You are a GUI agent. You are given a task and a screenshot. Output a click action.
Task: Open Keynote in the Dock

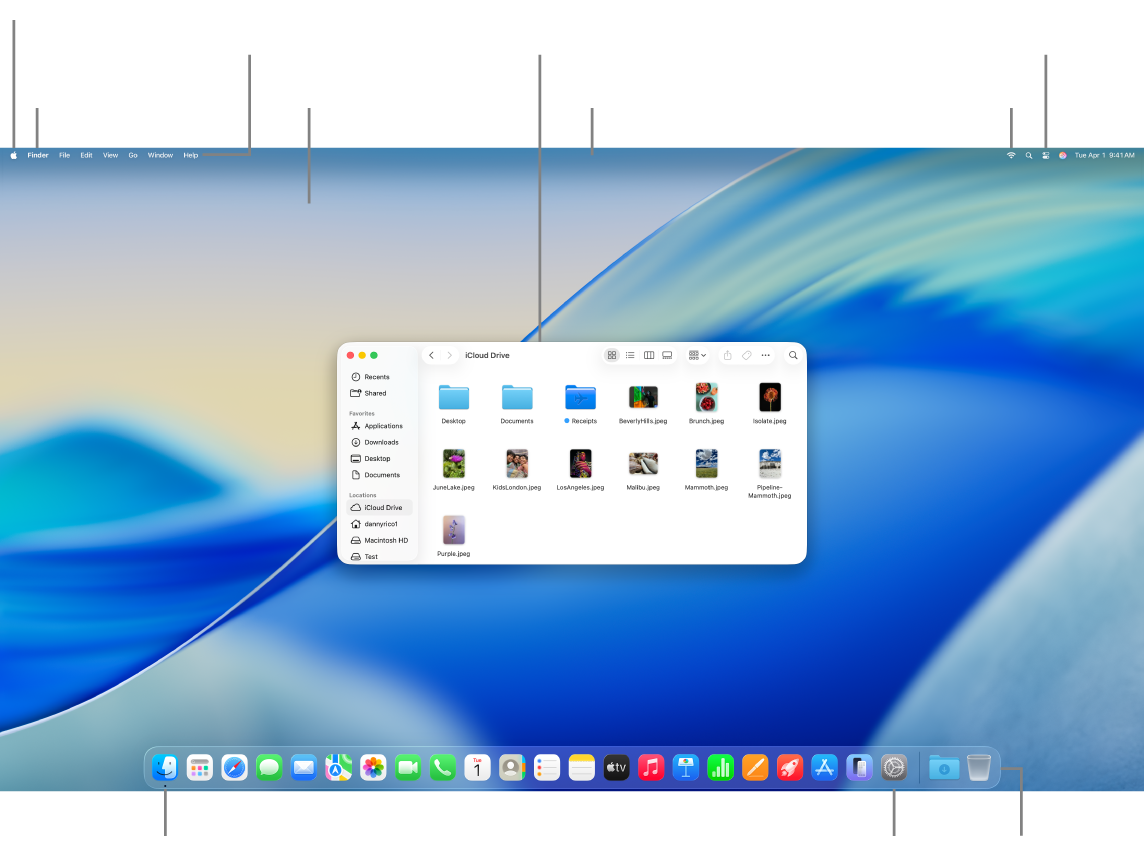click(685, 767)
